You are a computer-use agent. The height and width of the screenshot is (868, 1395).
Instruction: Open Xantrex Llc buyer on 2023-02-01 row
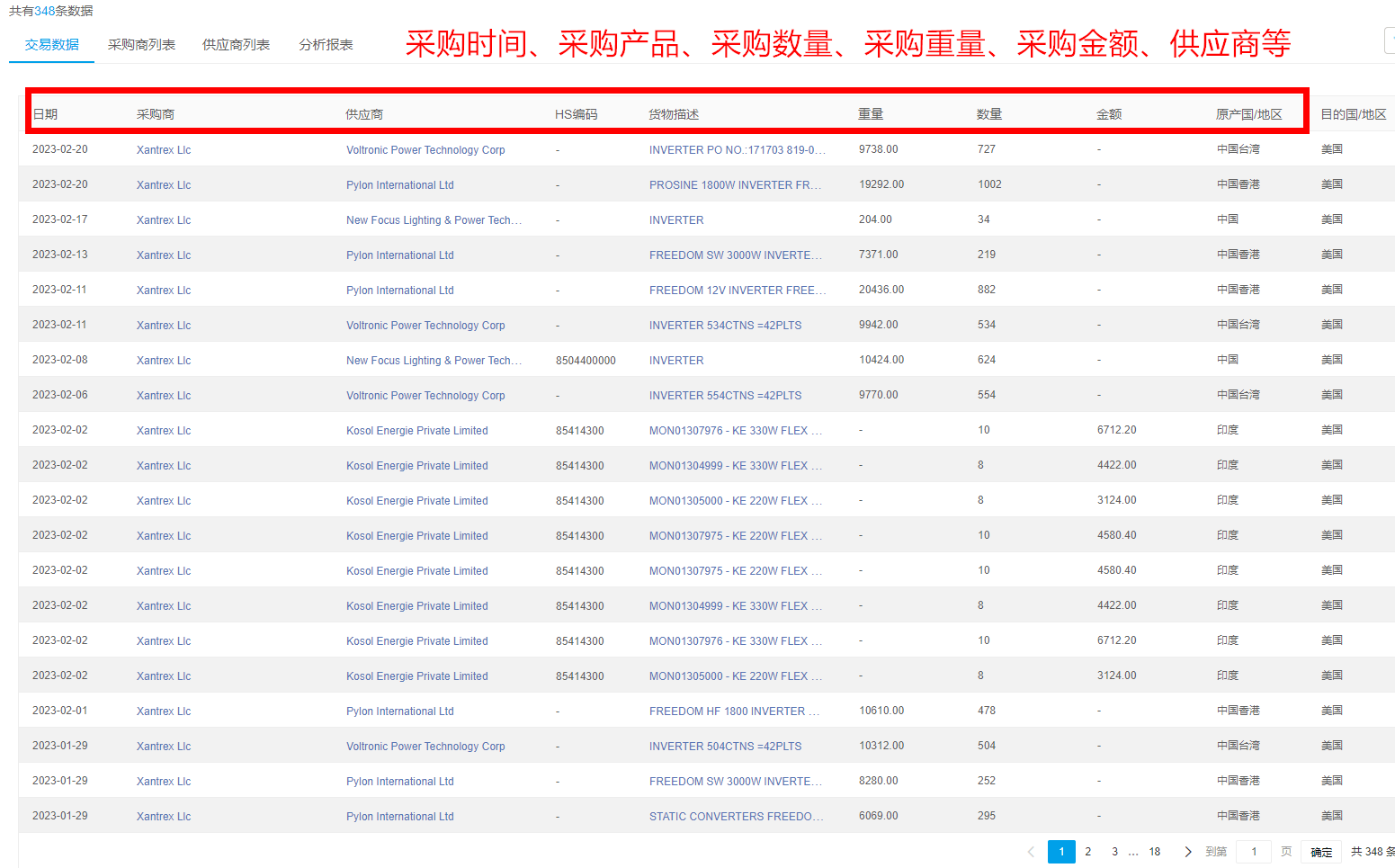point(164,711)
